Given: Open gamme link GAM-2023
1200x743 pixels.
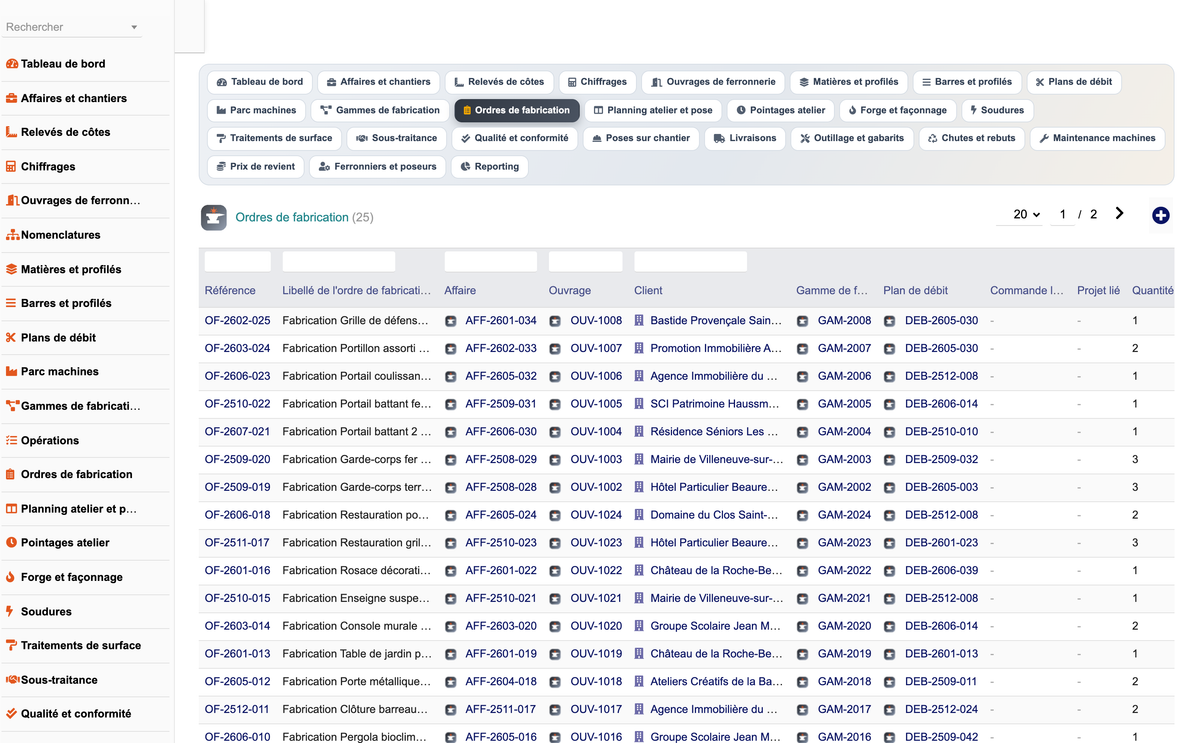Looking at the screenshot, I should (844, 543).
